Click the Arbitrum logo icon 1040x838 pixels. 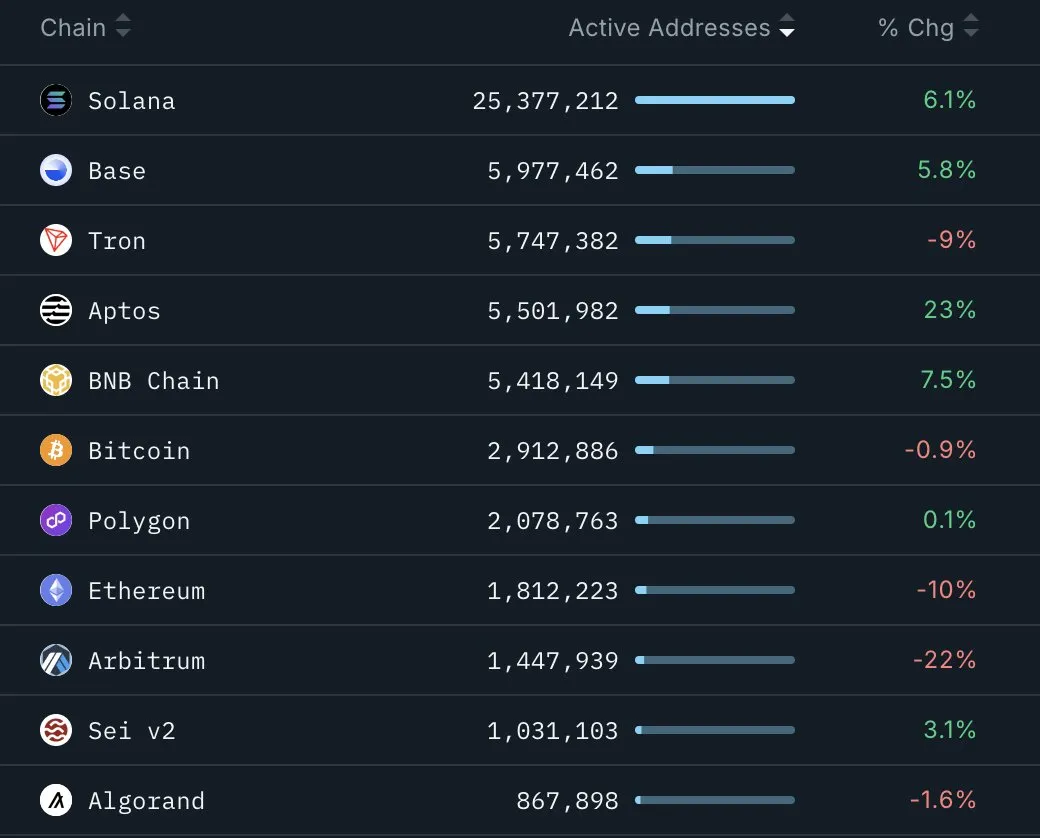(x=56, y=660)
